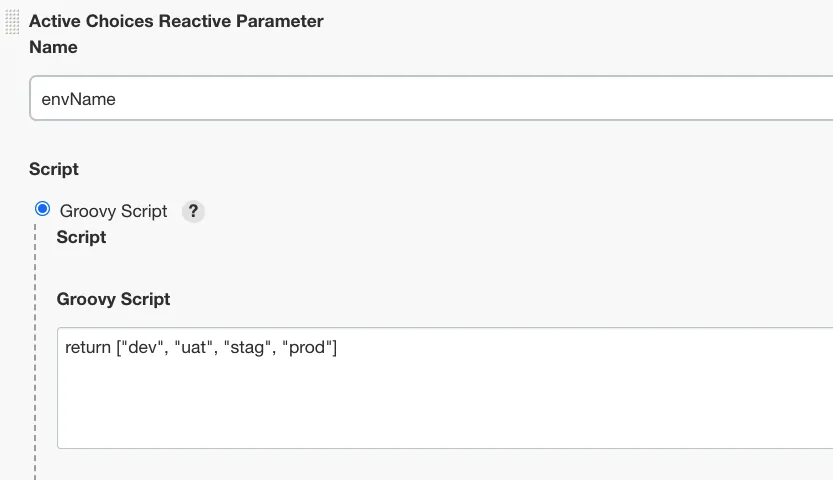This screenshot has height=480, width=833.
Task: Grab the dotted drag handle beside the parameter title
Action: [x=13, y=20]
